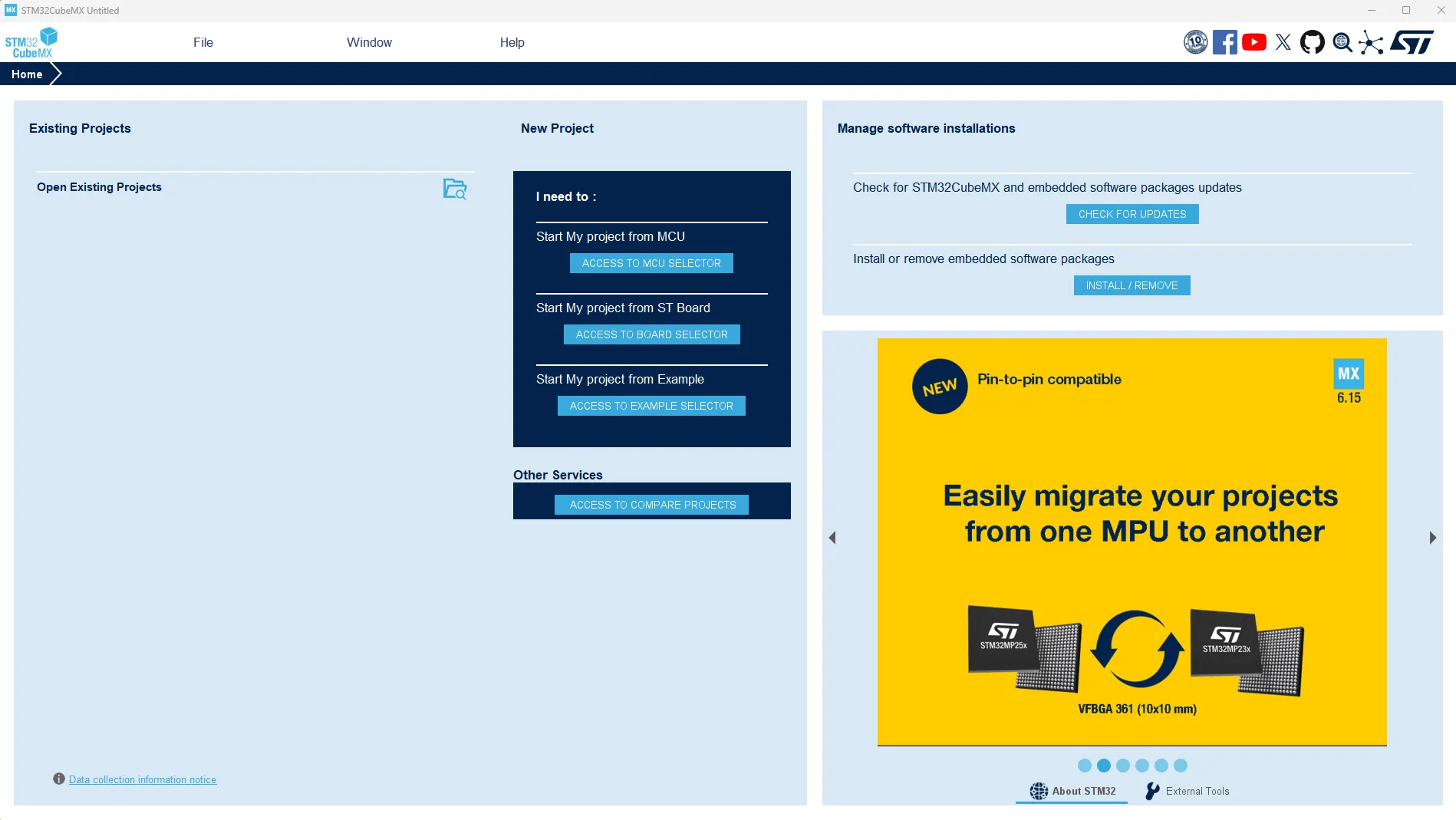
Task: Show next banner slide arrow
Action: (x=1432, y=538)
